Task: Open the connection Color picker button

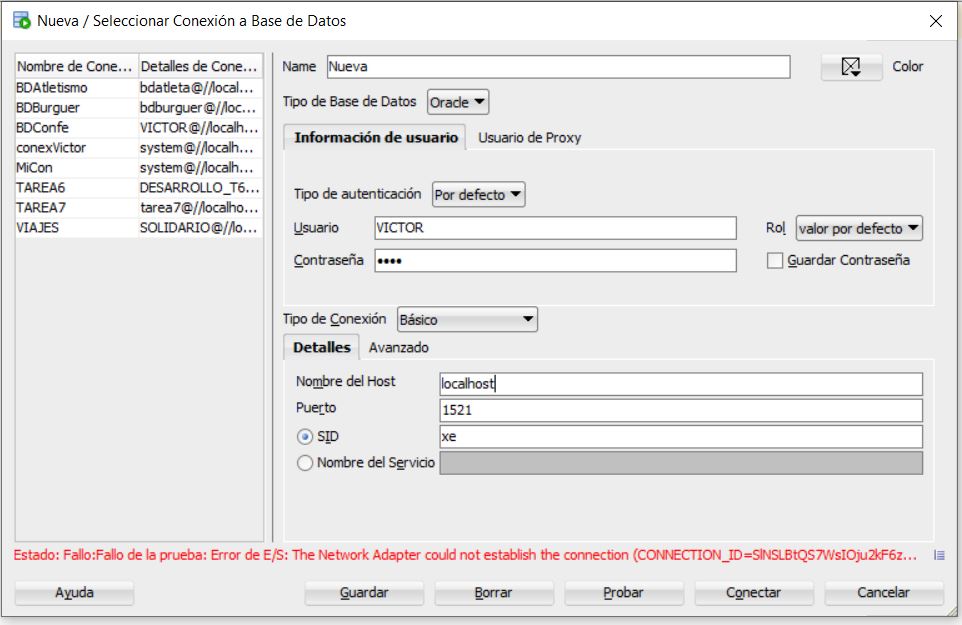Action: 851,67
